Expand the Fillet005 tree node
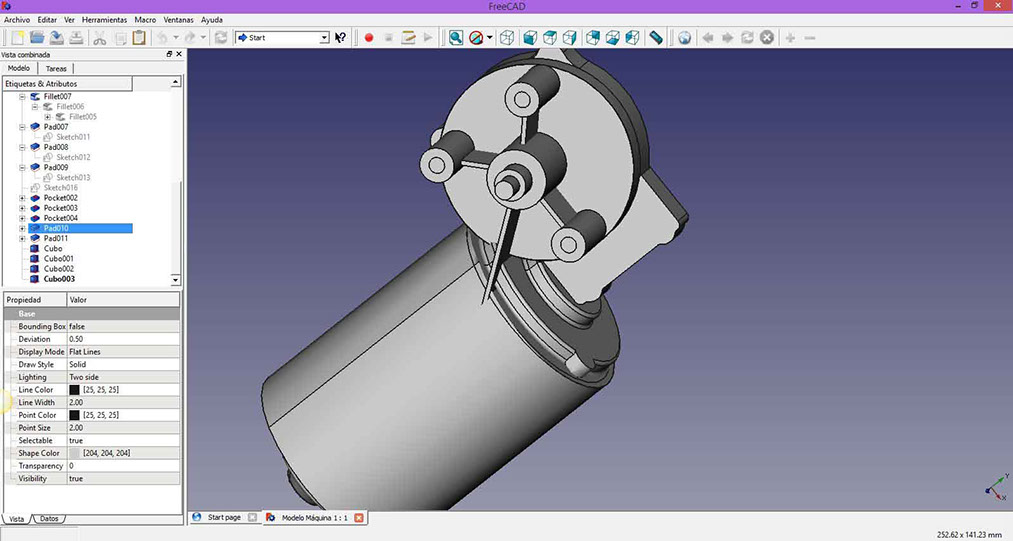This screenshot has width=1013, height=541. 47,117
